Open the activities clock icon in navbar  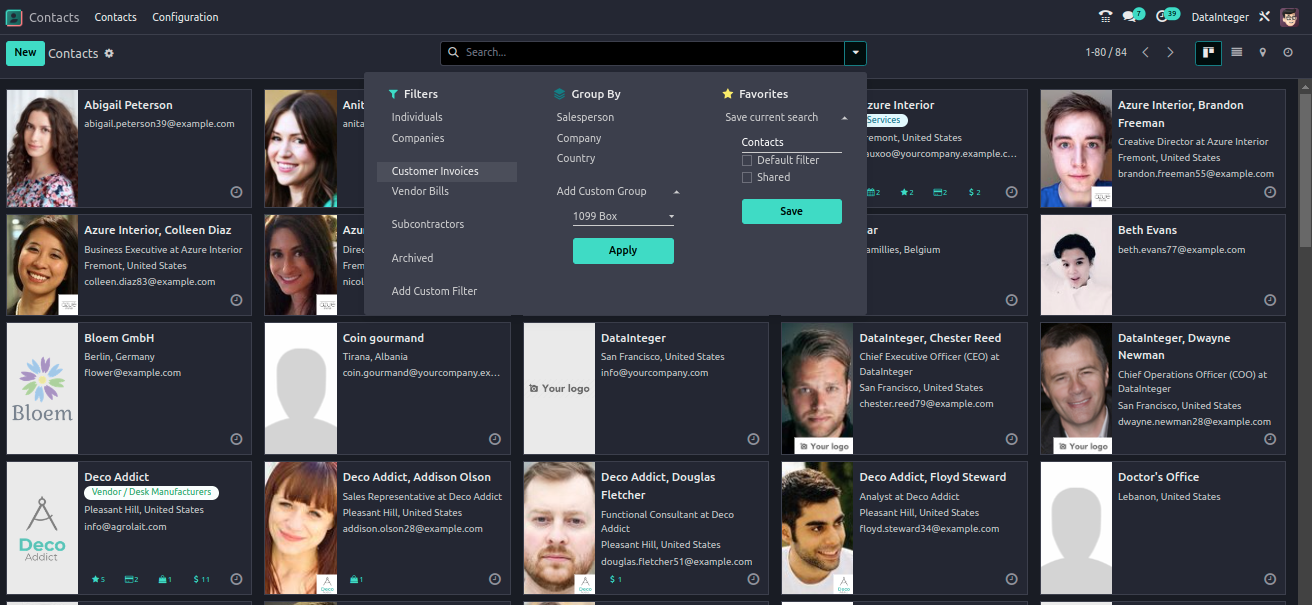1162,17
